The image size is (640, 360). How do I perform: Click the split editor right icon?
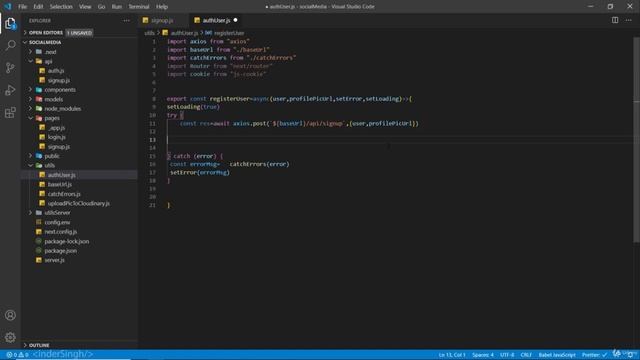(x=615, y=20)
